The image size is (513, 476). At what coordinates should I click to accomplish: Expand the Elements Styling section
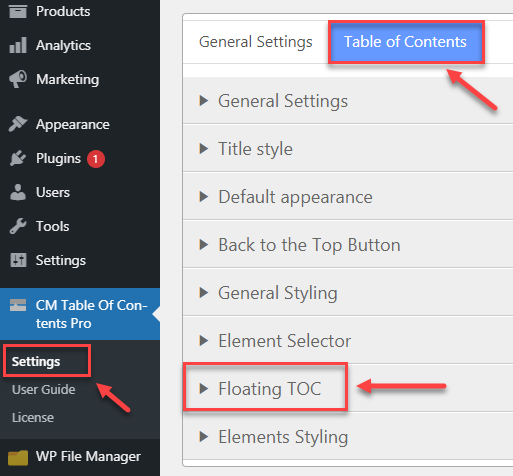(348, 437)
